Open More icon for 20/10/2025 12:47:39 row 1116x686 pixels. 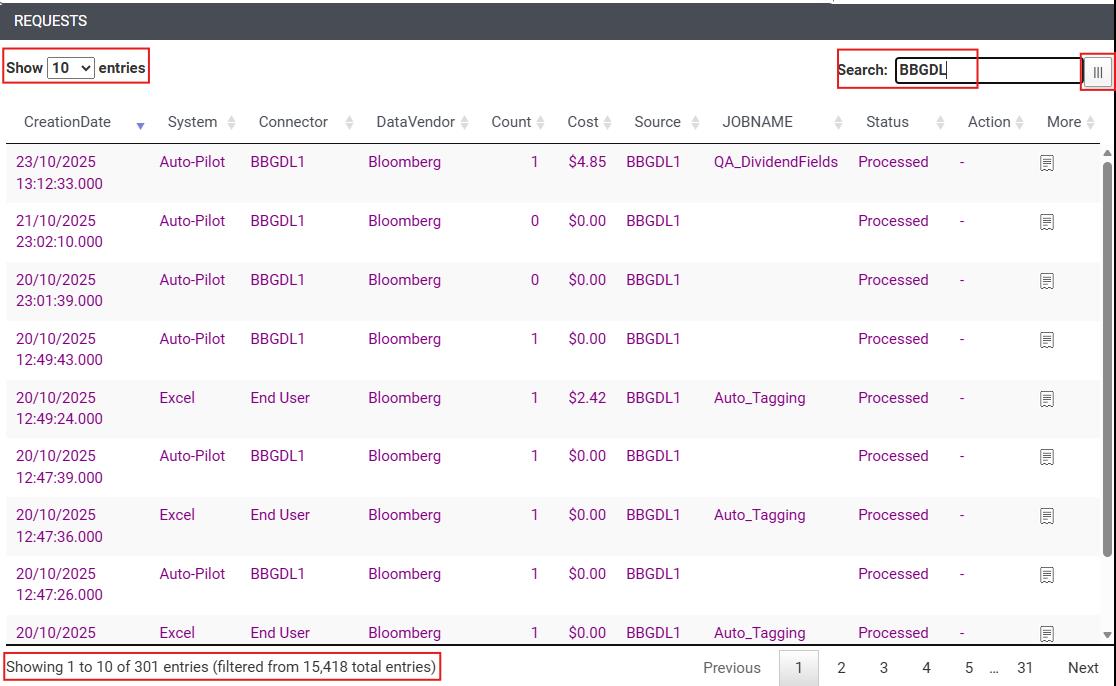click(1047, 457)
